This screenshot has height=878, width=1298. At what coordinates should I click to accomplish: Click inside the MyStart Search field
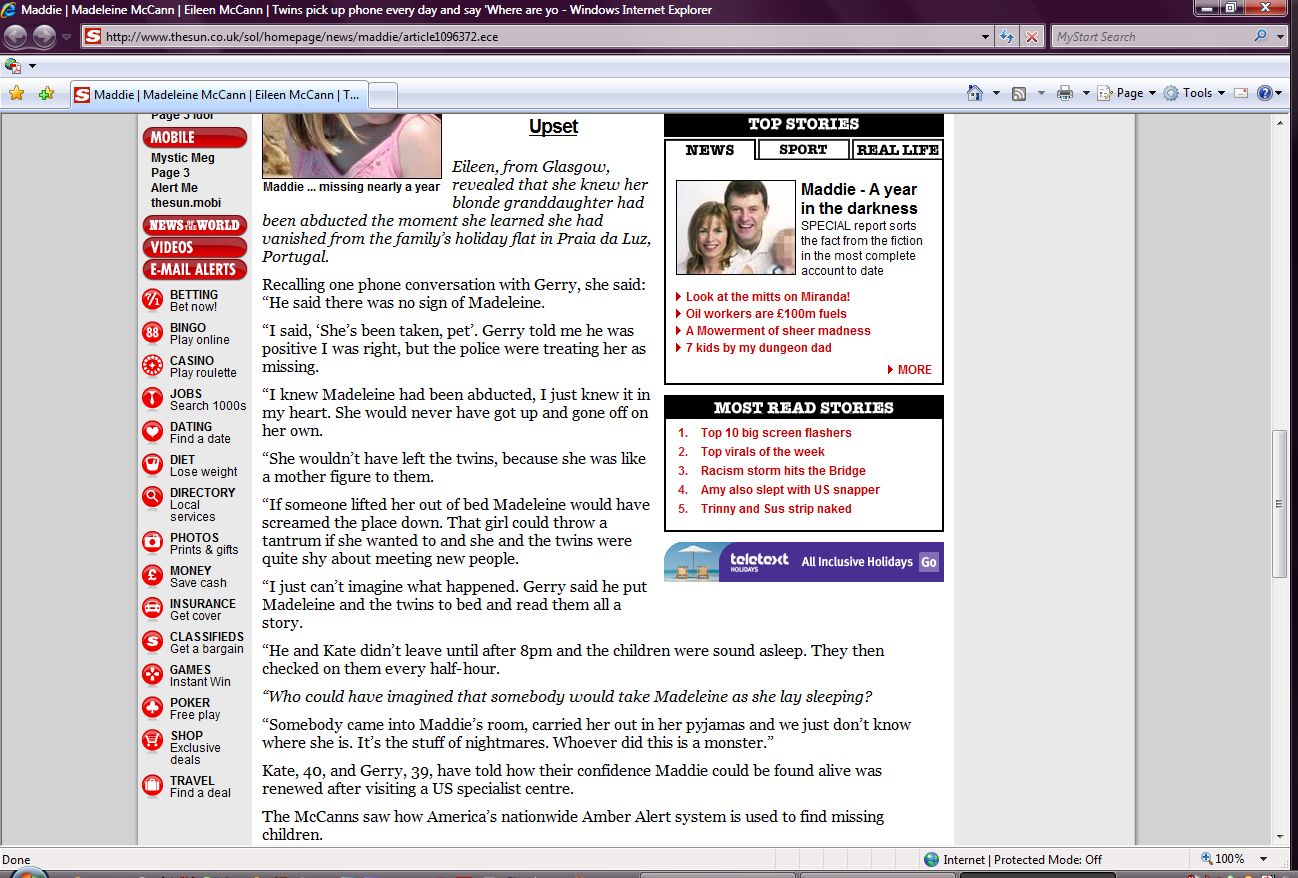[1150, 37]
